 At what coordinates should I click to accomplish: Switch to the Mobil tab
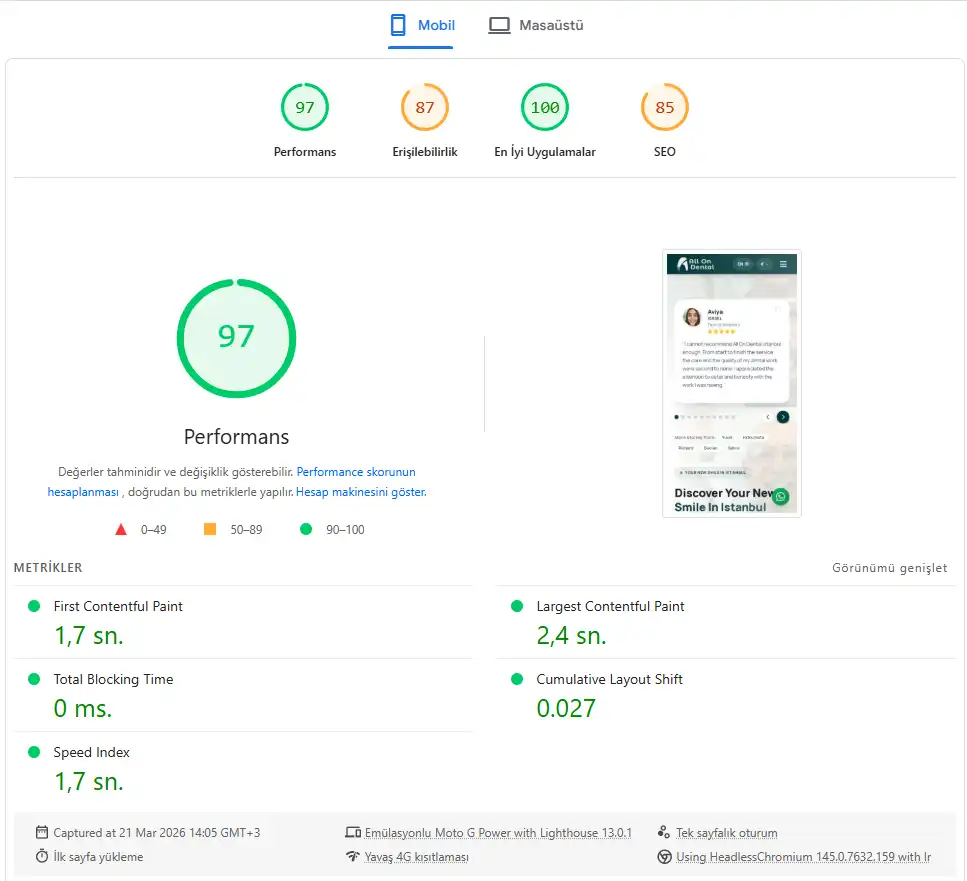421,25
